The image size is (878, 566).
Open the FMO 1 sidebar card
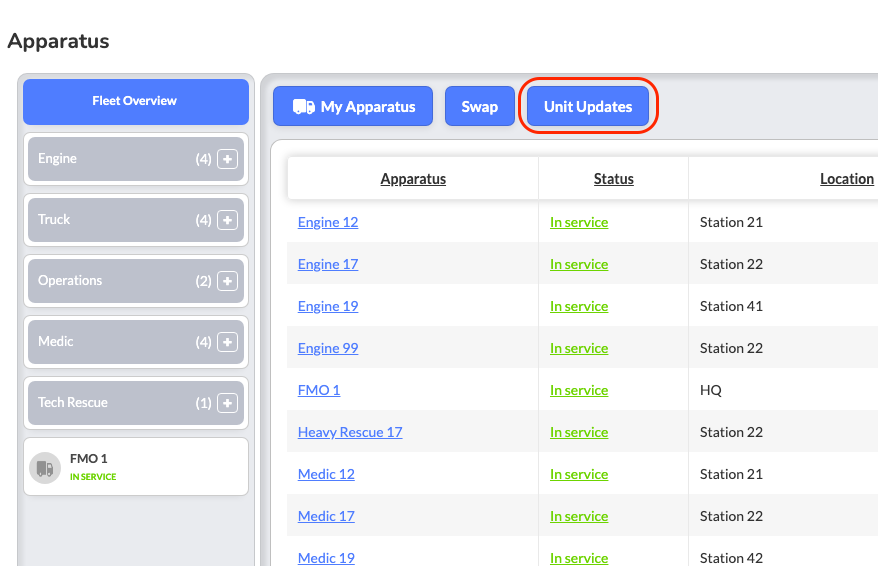click(x=136, y=467)
